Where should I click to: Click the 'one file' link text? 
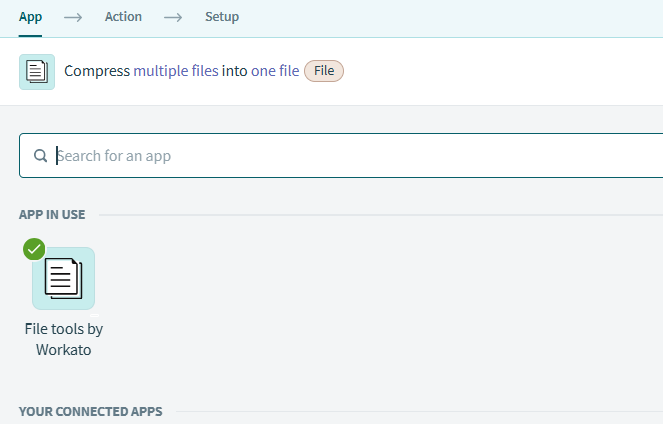275,71
